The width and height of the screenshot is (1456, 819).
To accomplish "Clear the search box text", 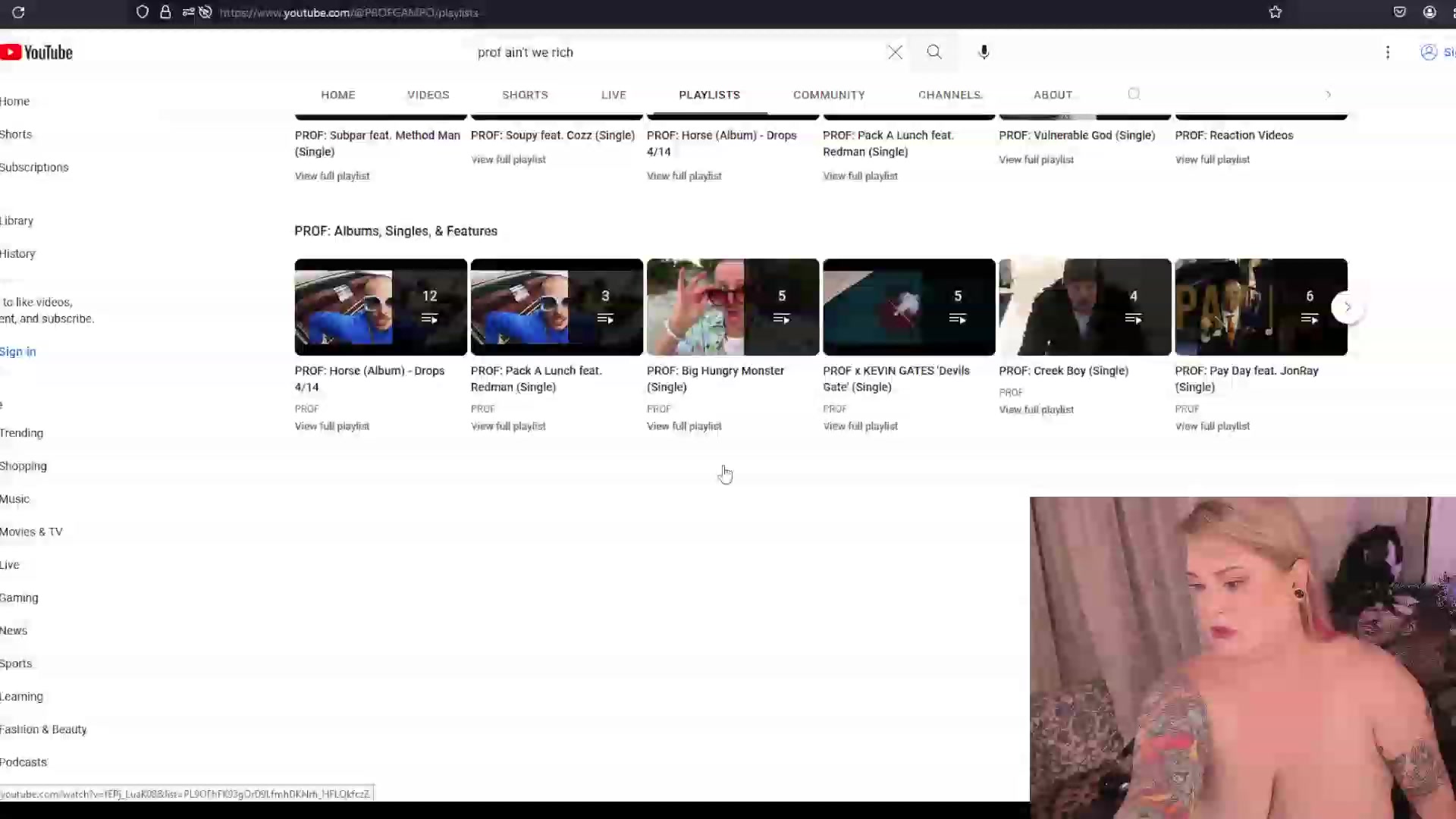I will [x=895, y=52].
